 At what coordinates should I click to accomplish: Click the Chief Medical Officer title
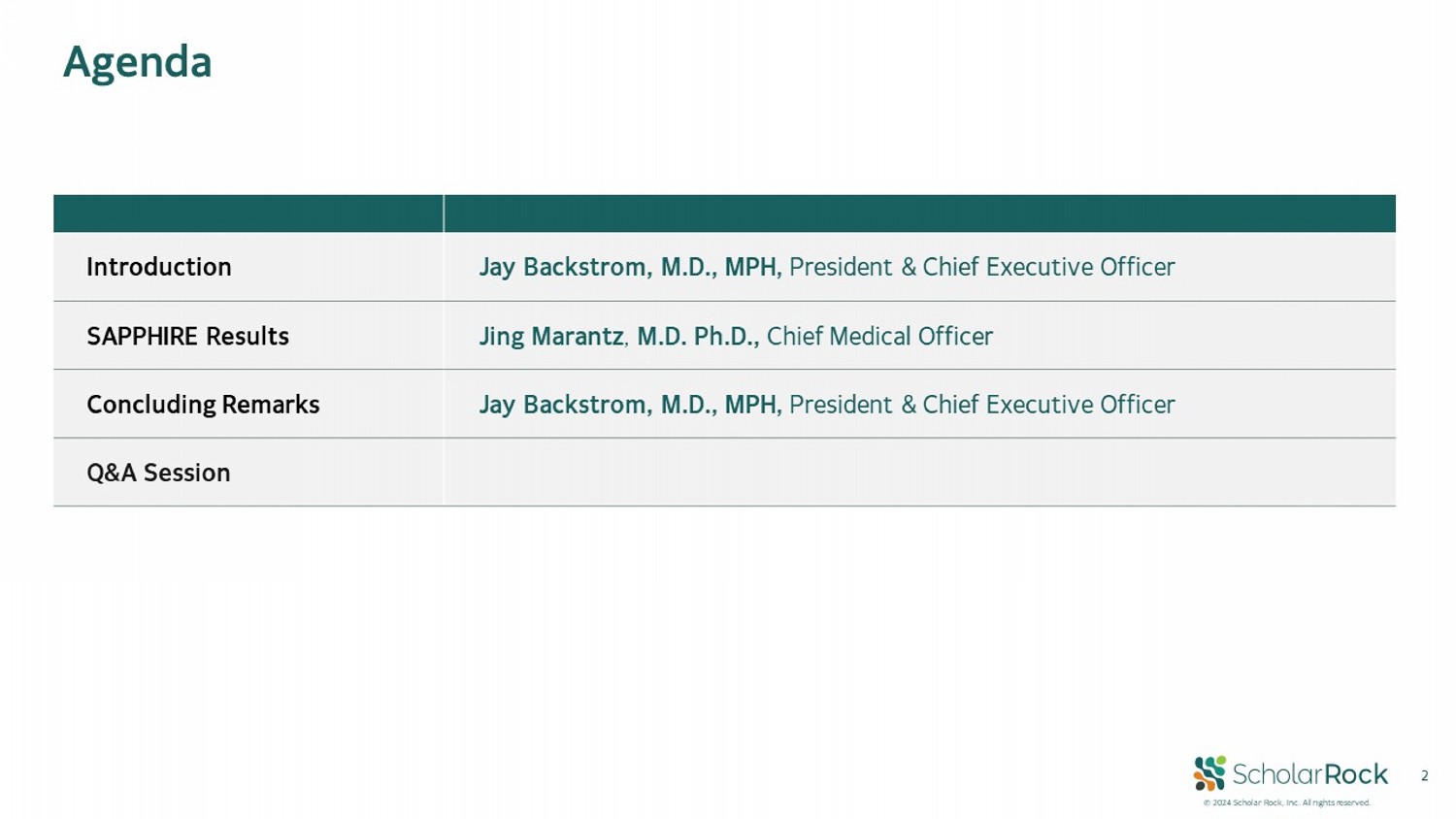click(x=879, y=336)
